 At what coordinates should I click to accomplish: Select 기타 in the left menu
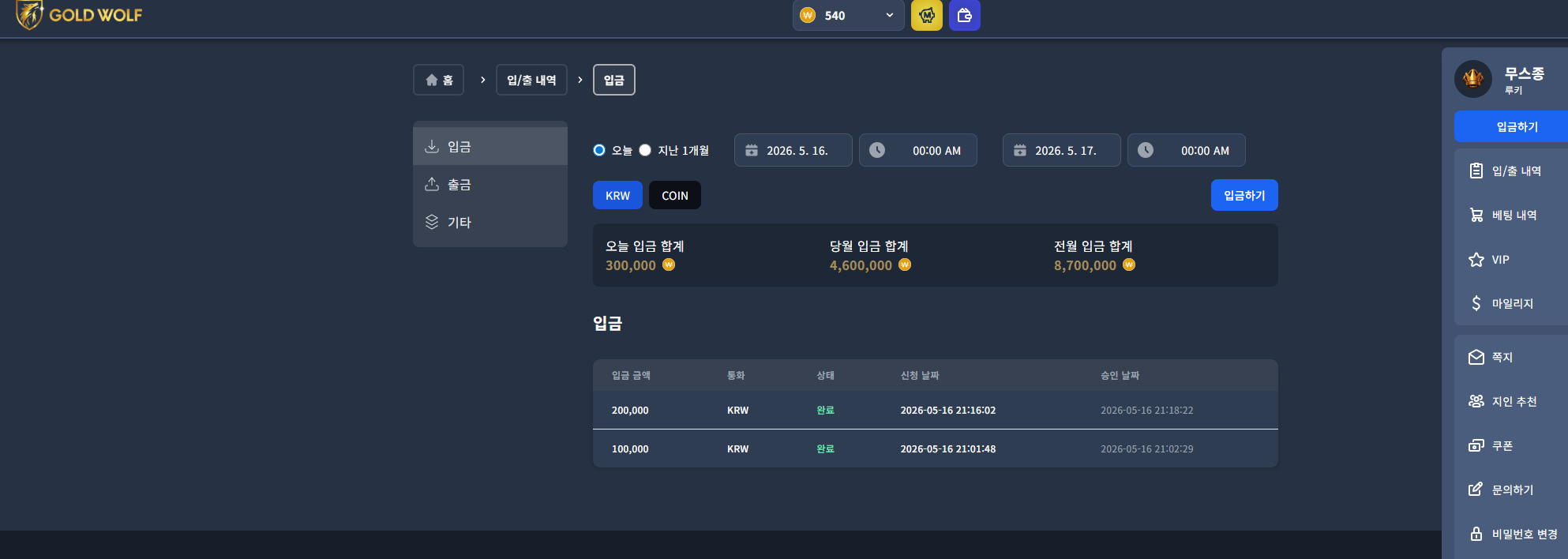coord(490,222)
